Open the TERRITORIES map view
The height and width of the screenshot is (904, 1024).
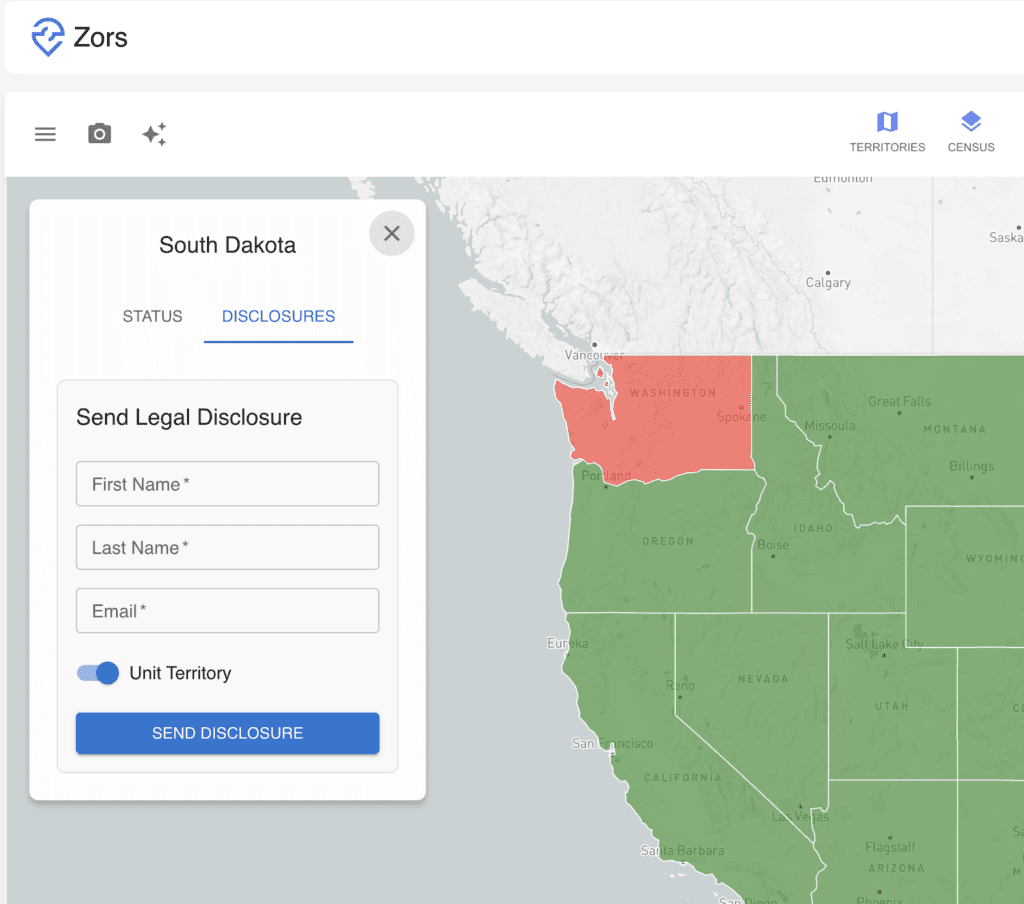(x=887, y=131)
